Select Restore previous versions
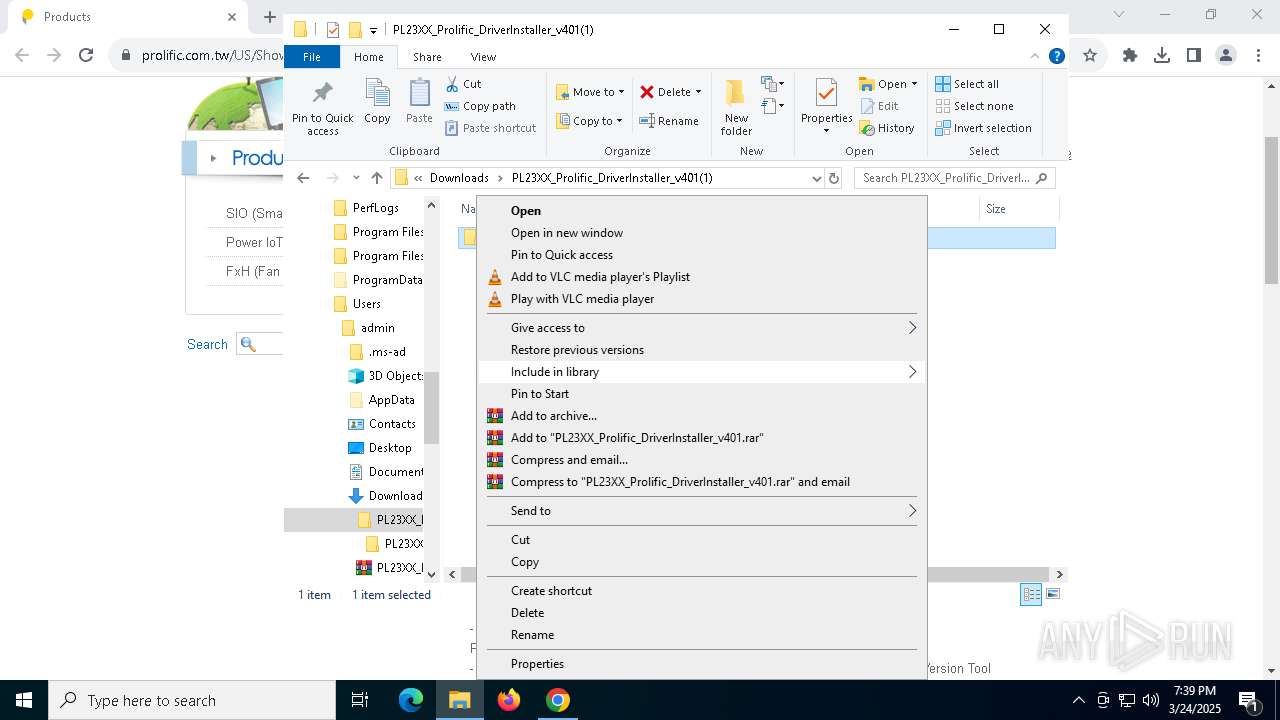 [702, 350]
